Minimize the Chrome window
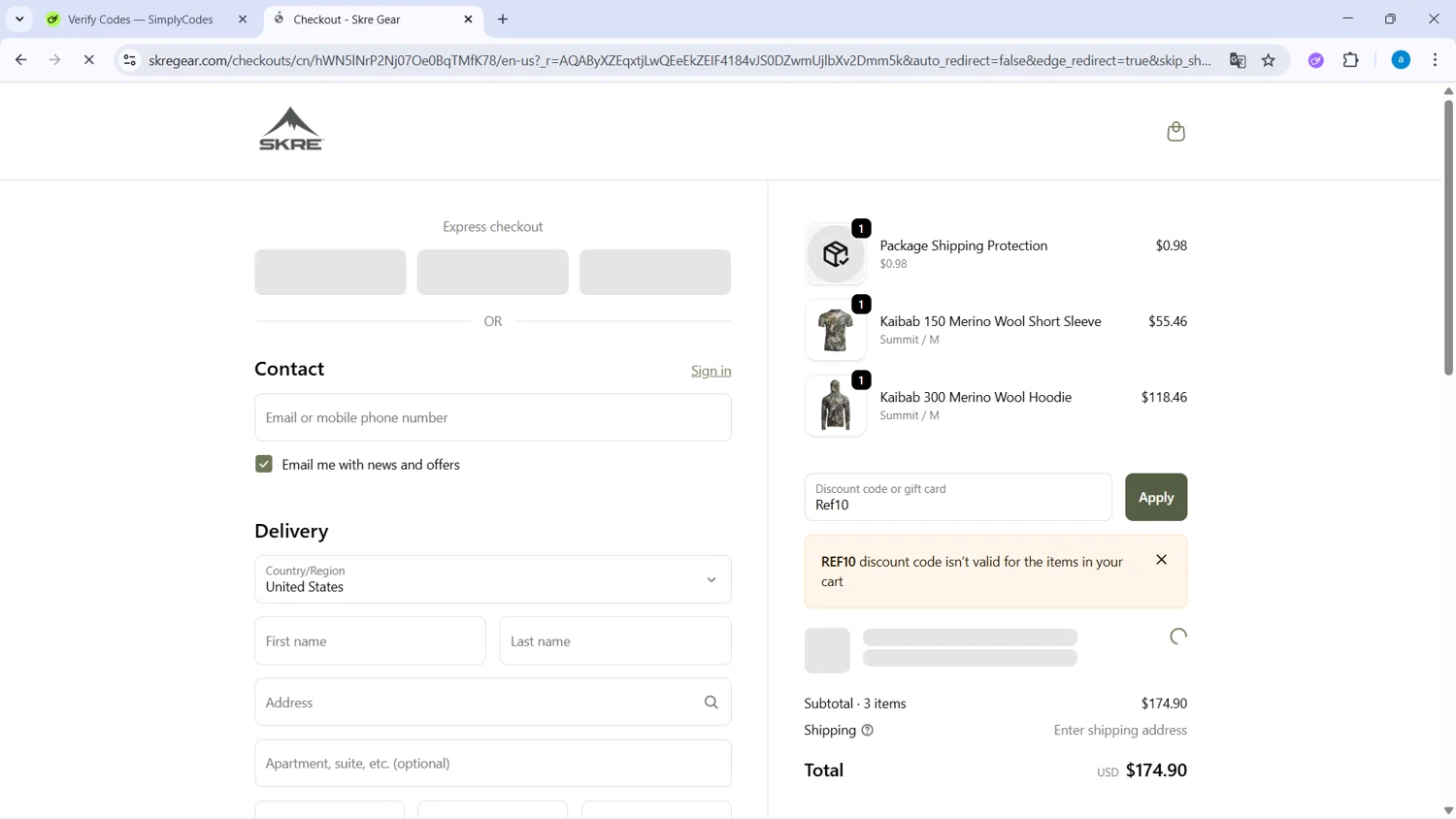The height and width of the screenshot is (819, 1456). coord(1347,18)
